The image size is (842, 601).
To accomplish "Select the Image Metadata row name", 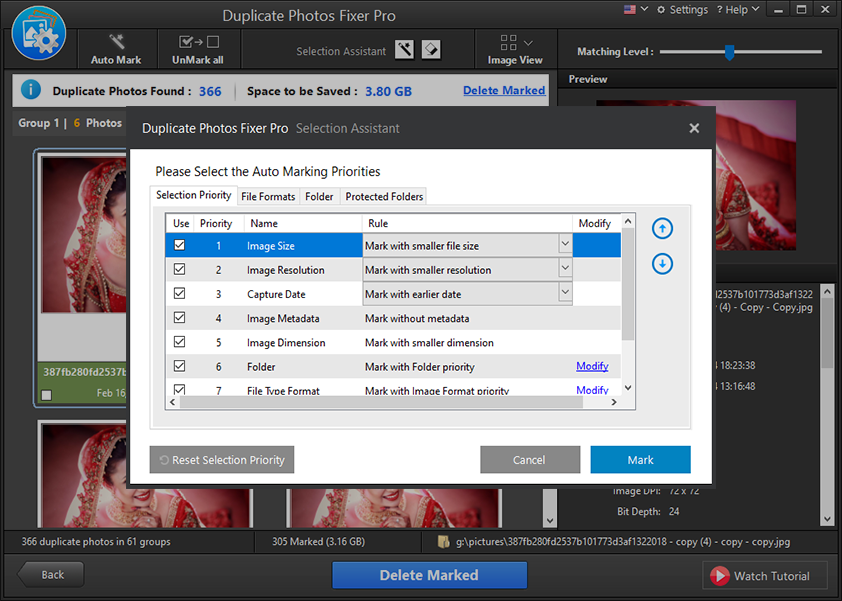I will 283,318.
